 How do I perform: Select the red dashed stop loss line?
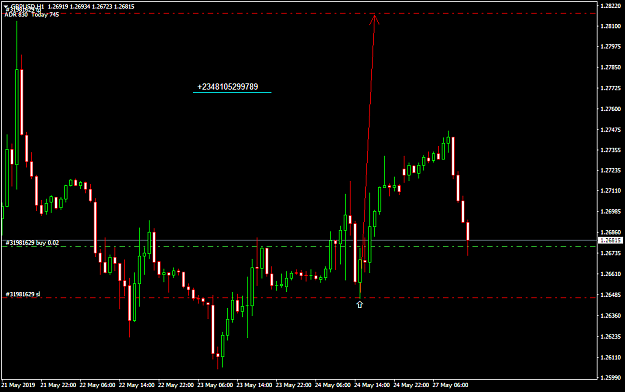coord(299,297)
